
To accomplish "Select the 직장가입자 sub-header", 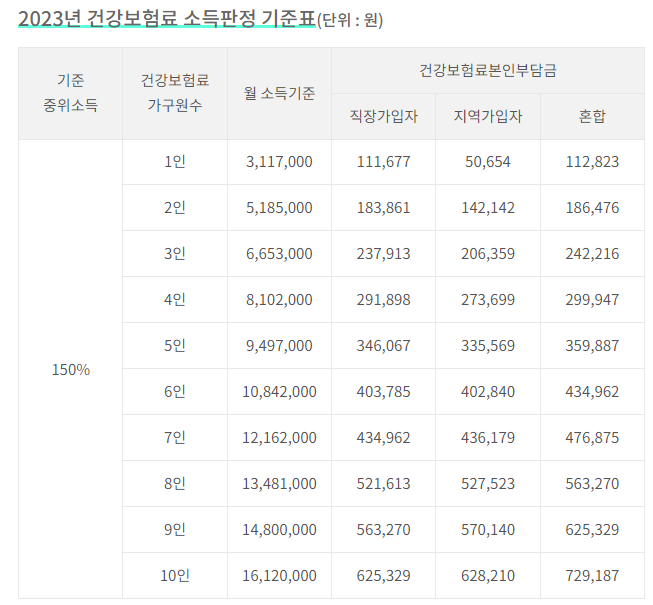I will coord(384,116).
